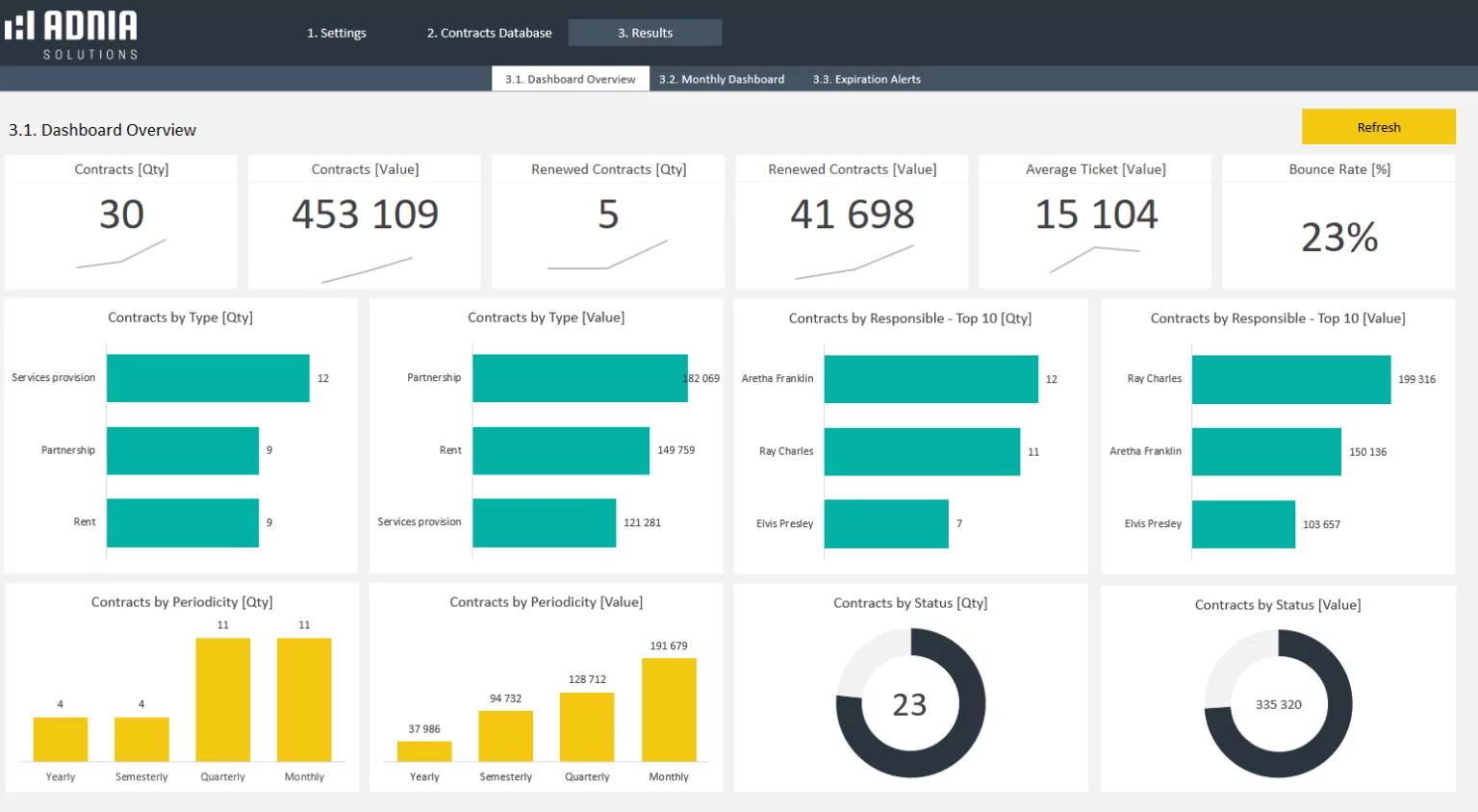The image size is (1478, 812).
Task: Open 3.3. Expiration Alerts subtab
Action: (866, 79)
